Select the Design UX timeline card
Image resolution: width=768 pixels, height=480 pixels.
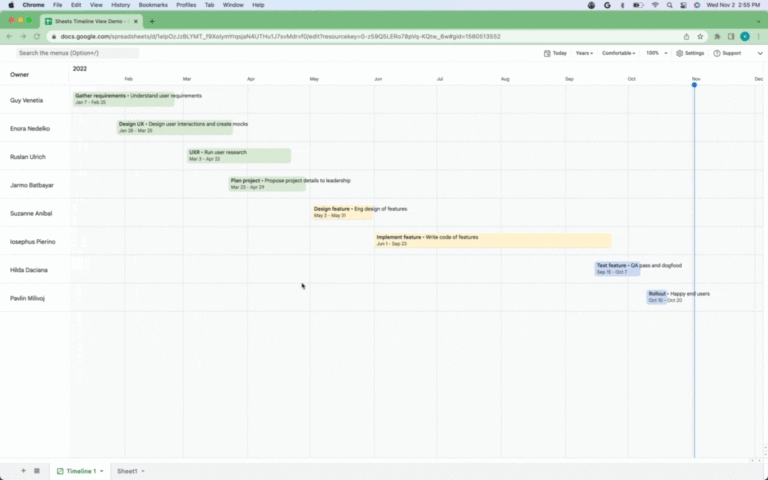(x=174, y=127)
